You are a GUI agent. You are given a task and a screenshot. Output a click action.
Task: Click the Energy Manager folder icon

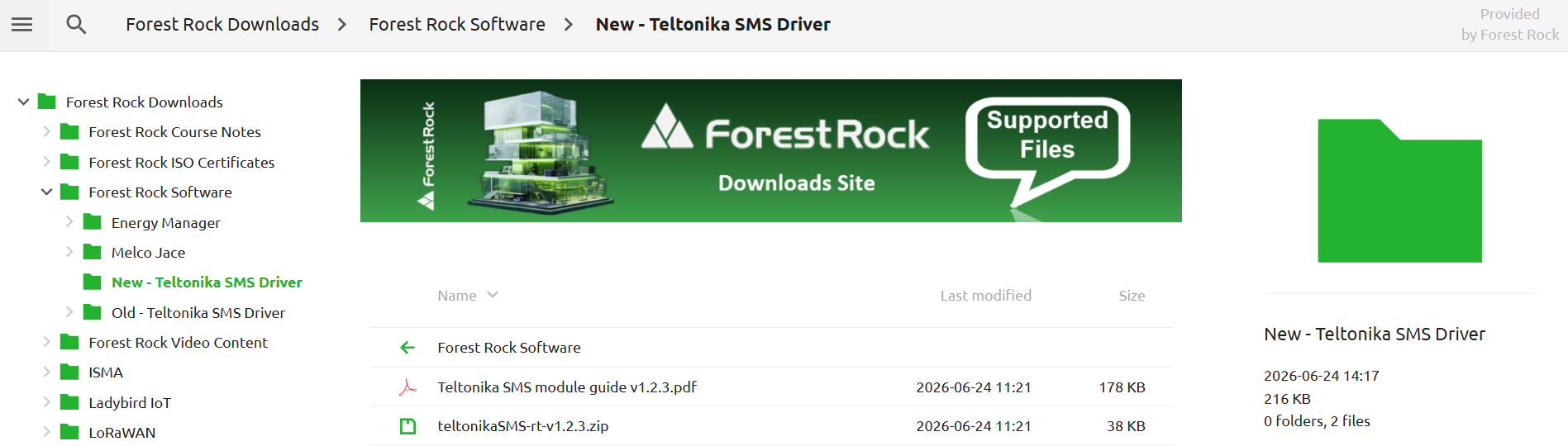click(93, 222)
